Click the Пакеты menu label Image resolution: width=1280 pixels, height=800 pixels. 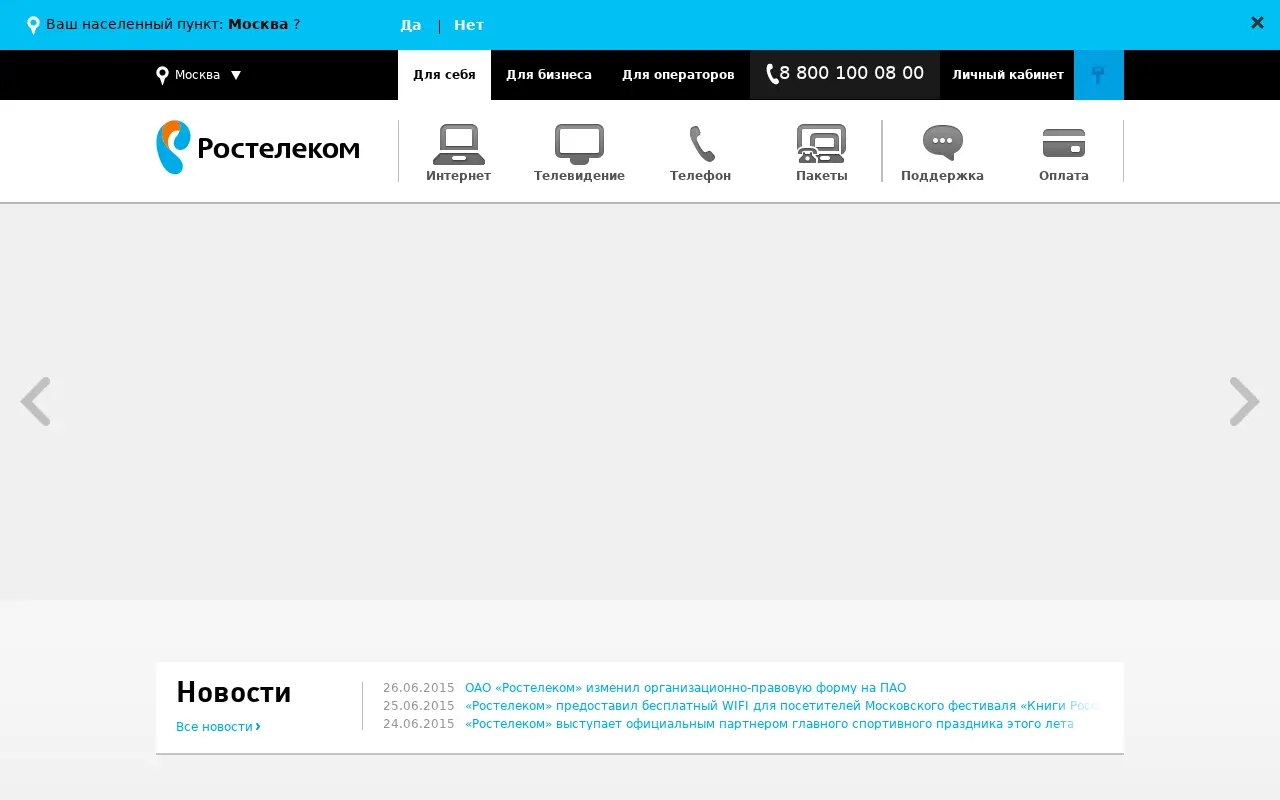tap(822, 176)
